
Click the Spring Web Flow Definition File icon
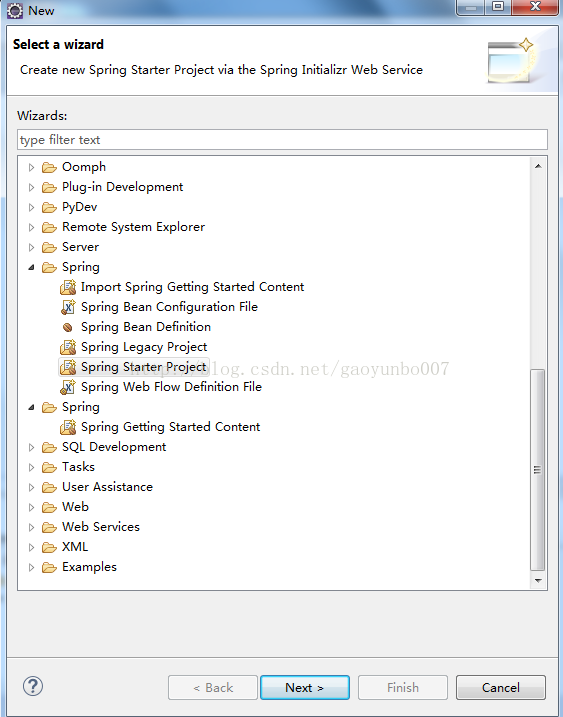coord(68,387)
